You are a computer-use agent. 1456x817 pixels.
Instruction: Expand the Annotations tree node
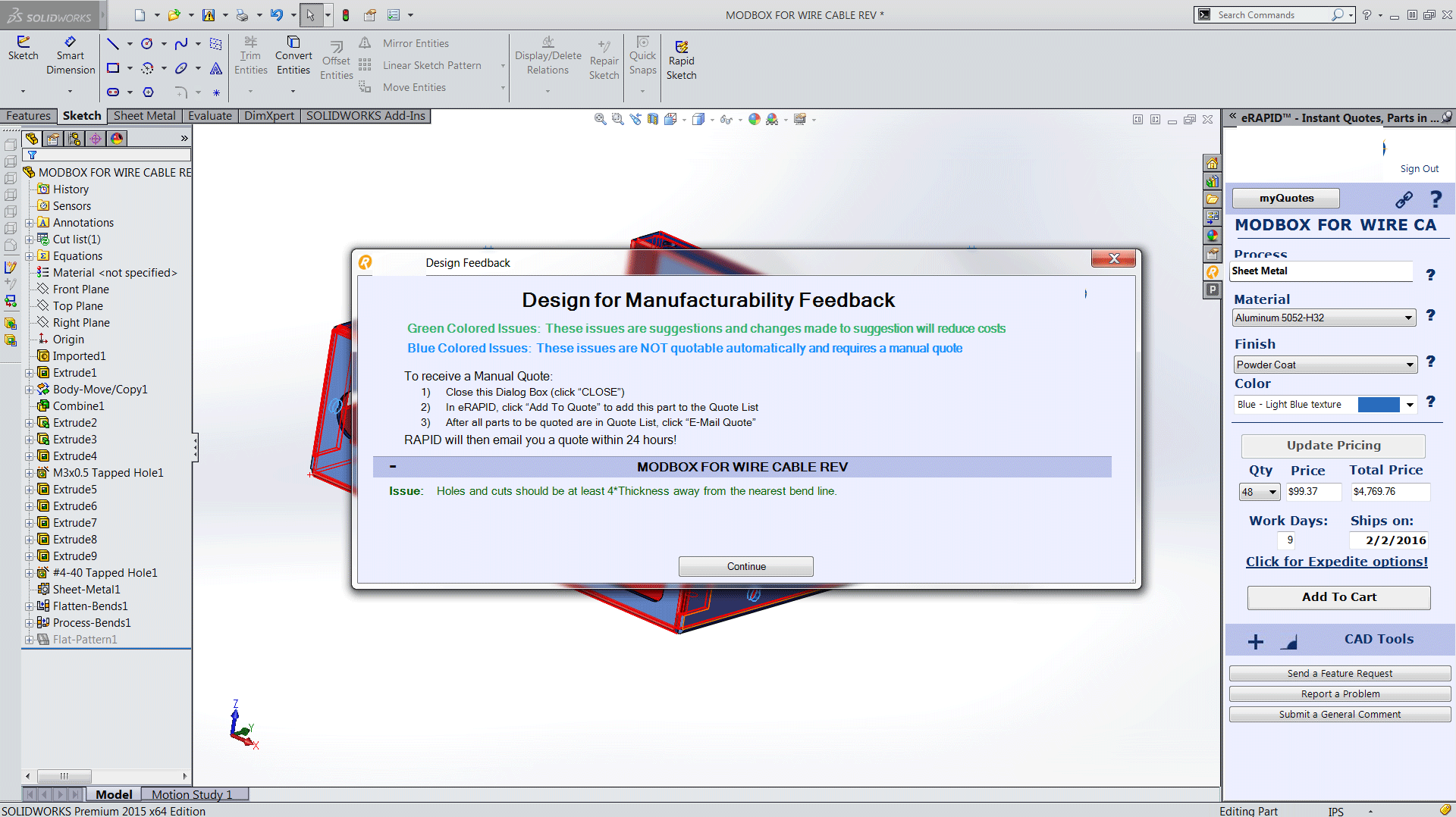pos(29,223)
